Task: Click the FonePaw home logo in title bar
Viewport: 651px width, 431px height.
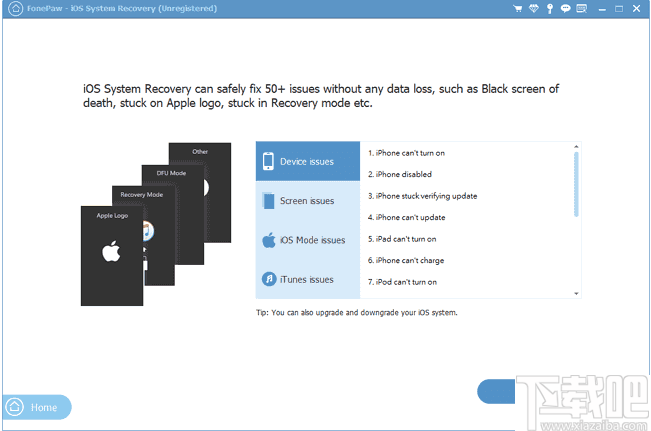Action: (15, 8)
